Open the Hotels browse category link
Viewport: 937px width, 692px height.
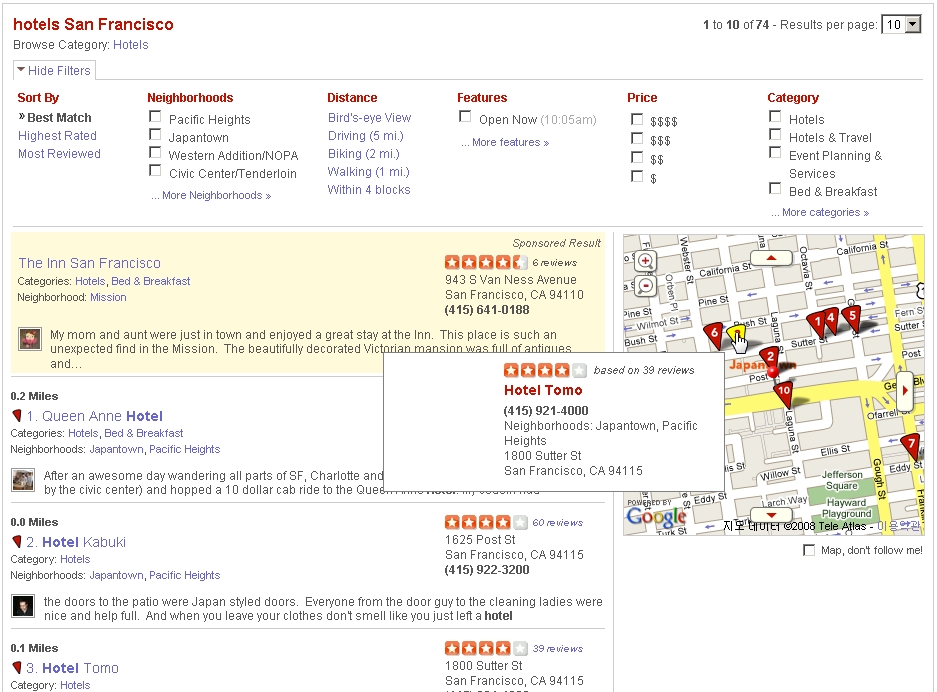coord(131,45)
